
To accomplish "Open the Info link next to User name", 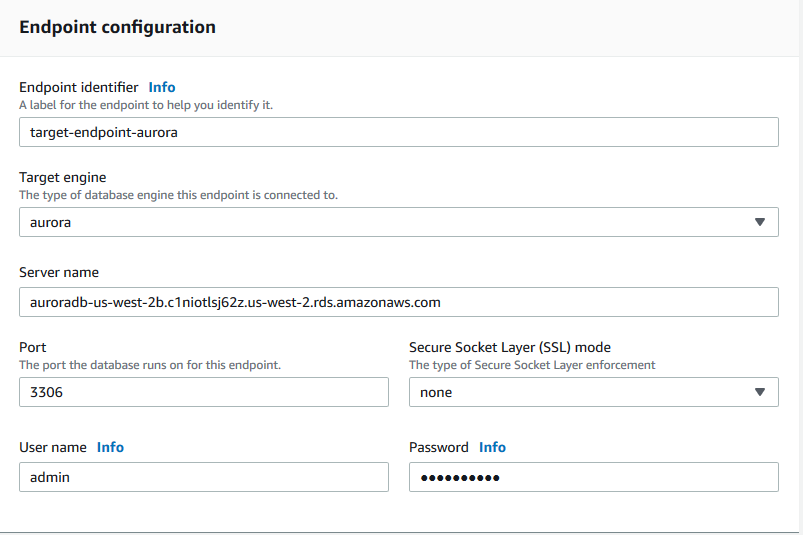I will 110,447.
